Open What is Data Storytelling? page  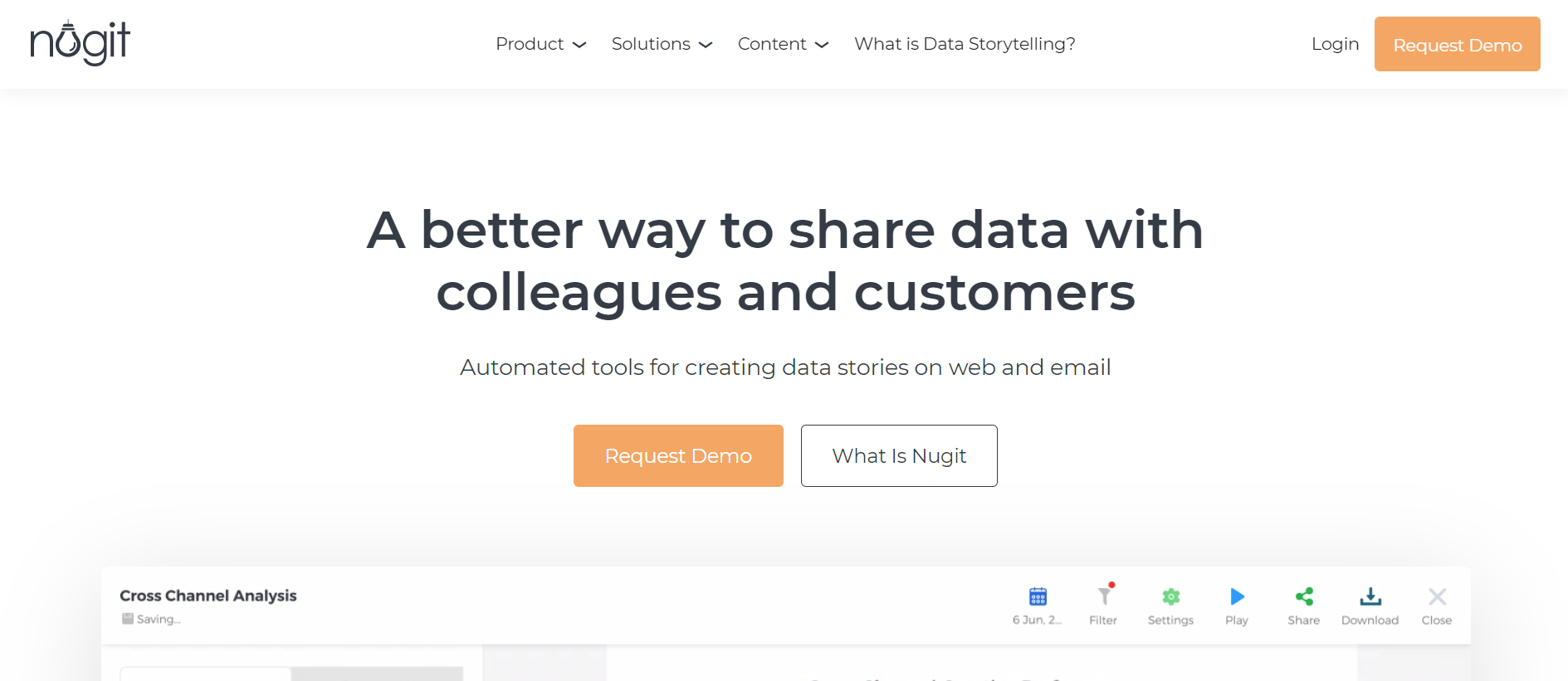click(965, 44)
